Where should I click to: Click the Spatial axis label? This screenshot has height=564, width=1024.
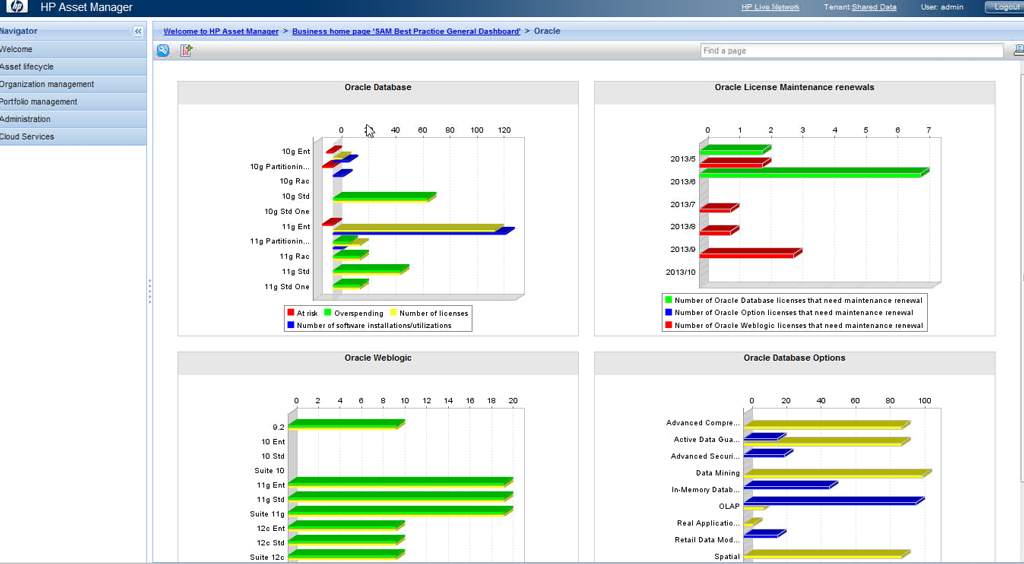pyautogui.click(x=727, y=557)
